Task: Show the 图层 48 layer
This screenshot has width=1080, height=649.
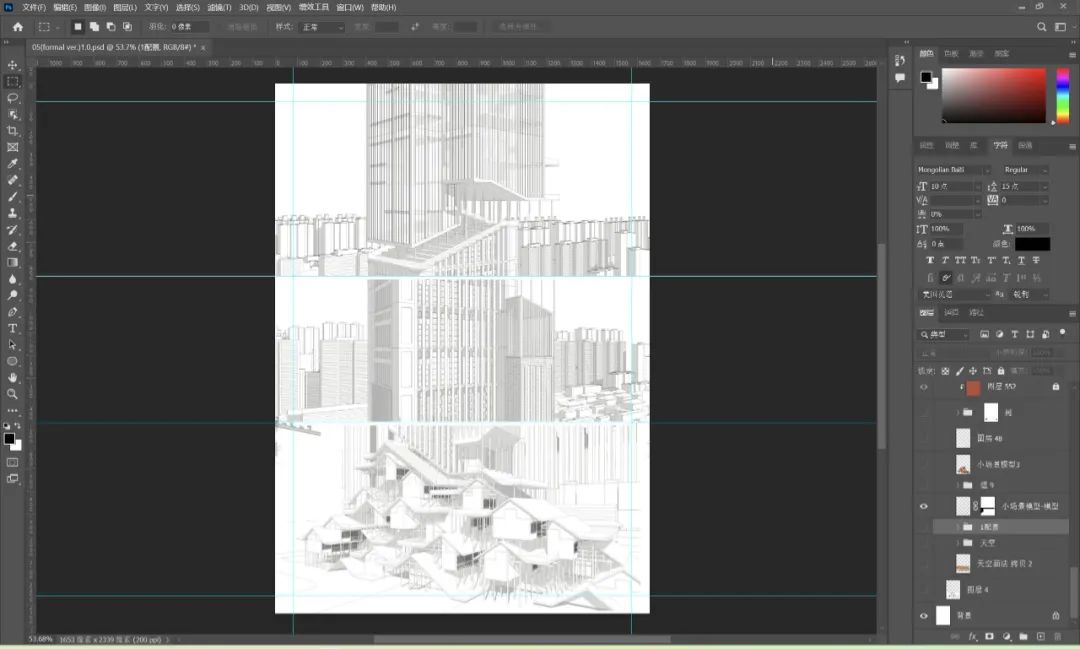Action: [x=924, y=438]
